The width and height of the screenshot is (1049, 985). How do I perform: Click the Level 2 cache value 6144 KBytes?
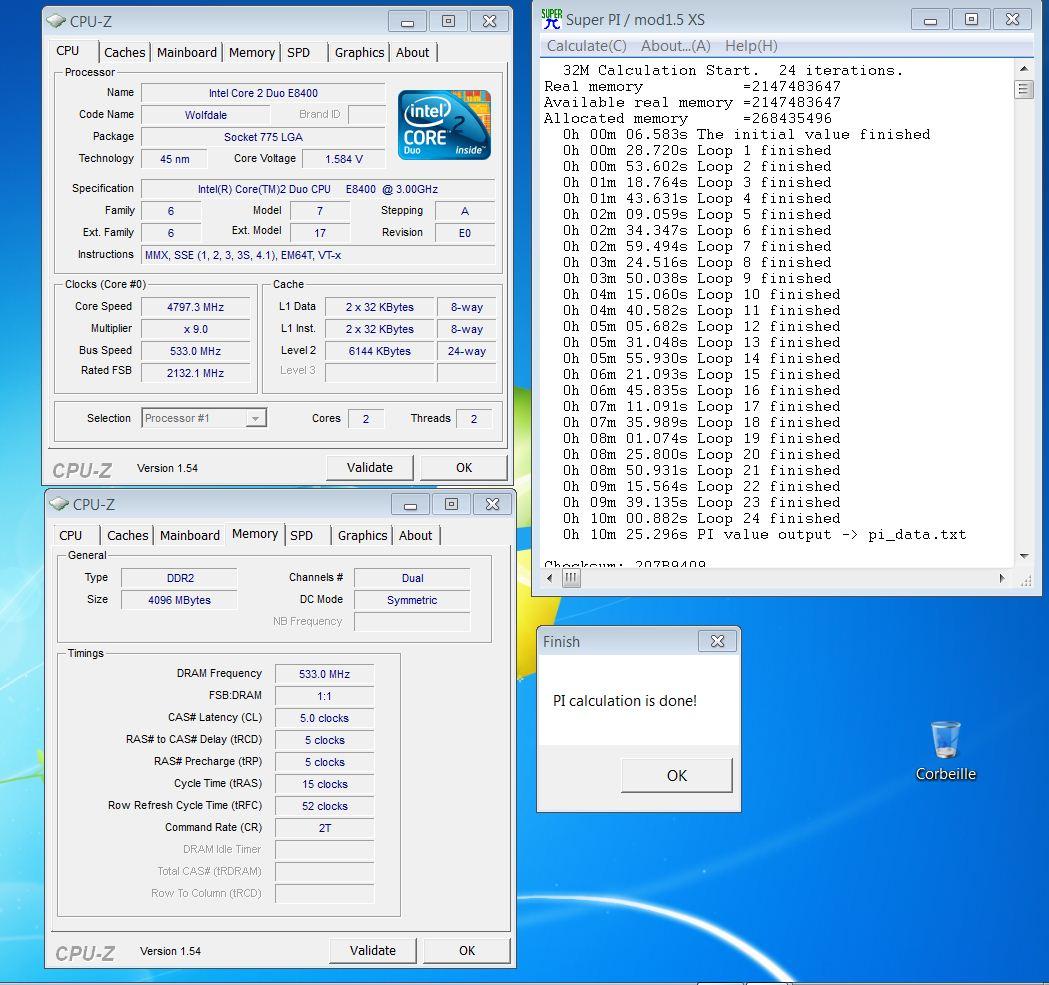[379, 351]
